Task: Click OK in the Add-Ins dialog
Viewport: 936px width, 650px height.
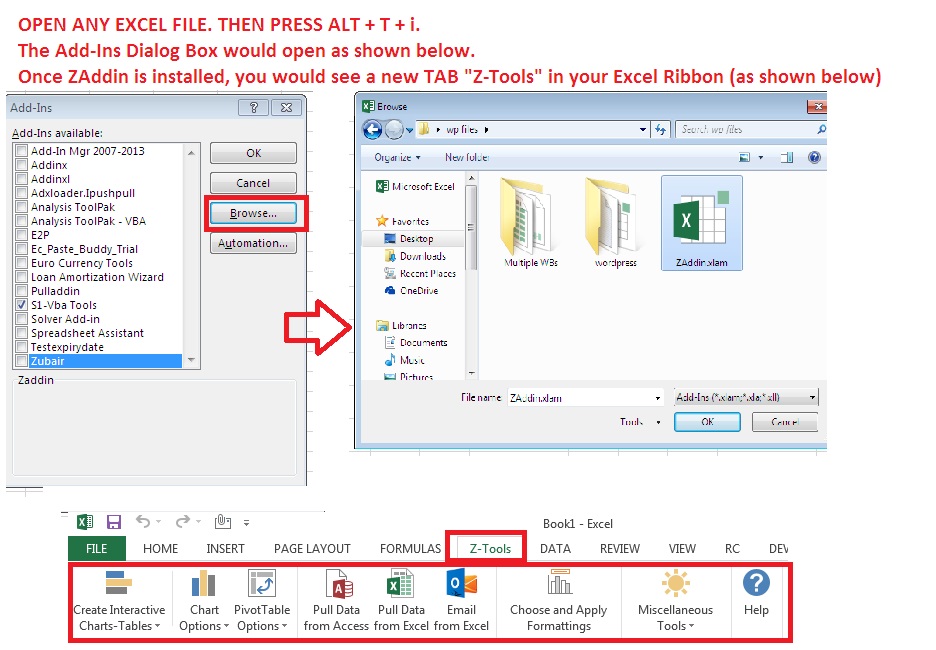Action: [253, 153]
